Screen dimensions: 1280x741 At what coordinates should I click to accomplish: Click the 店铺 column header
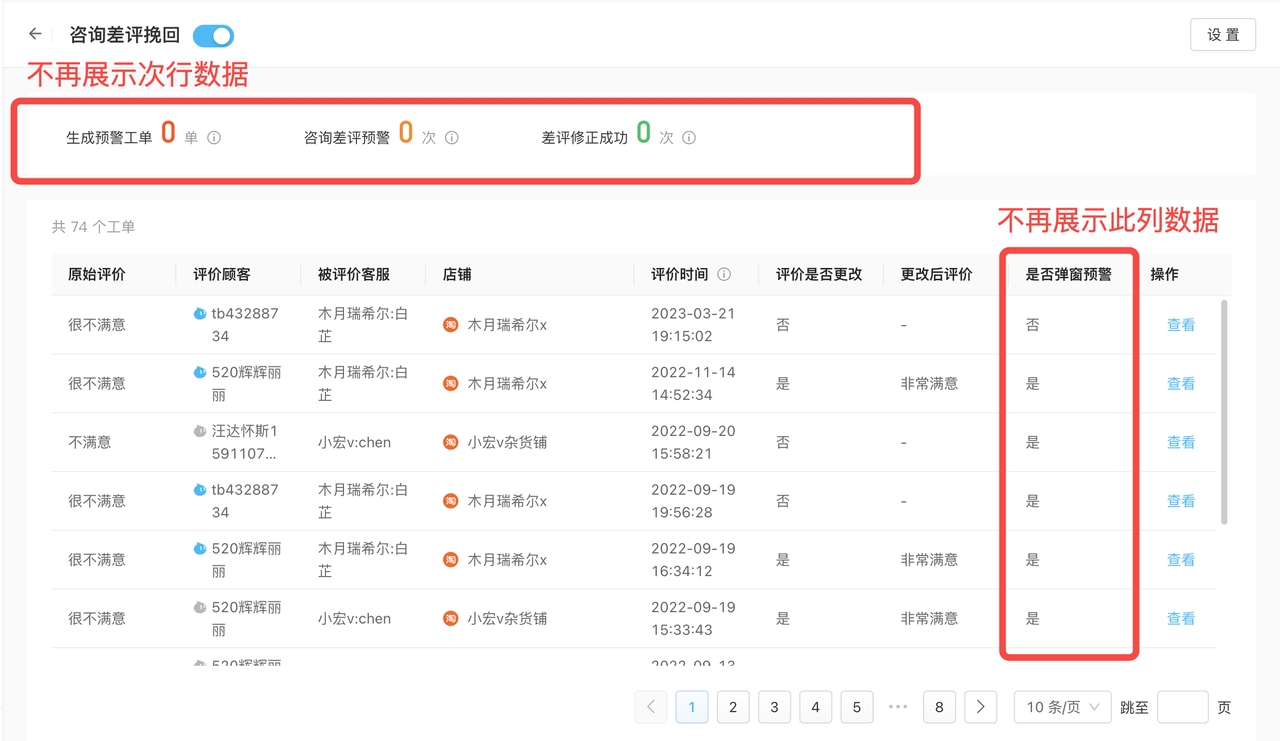[x=457, y=274]
